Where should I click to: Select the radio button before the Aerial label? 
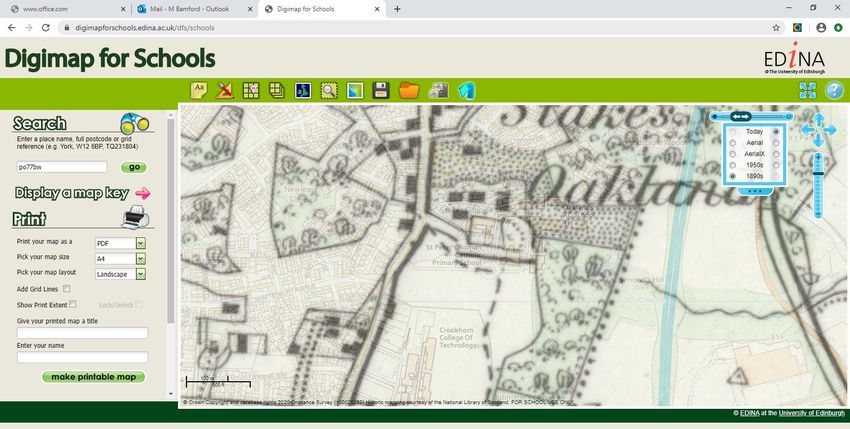[x=733, y=143]
